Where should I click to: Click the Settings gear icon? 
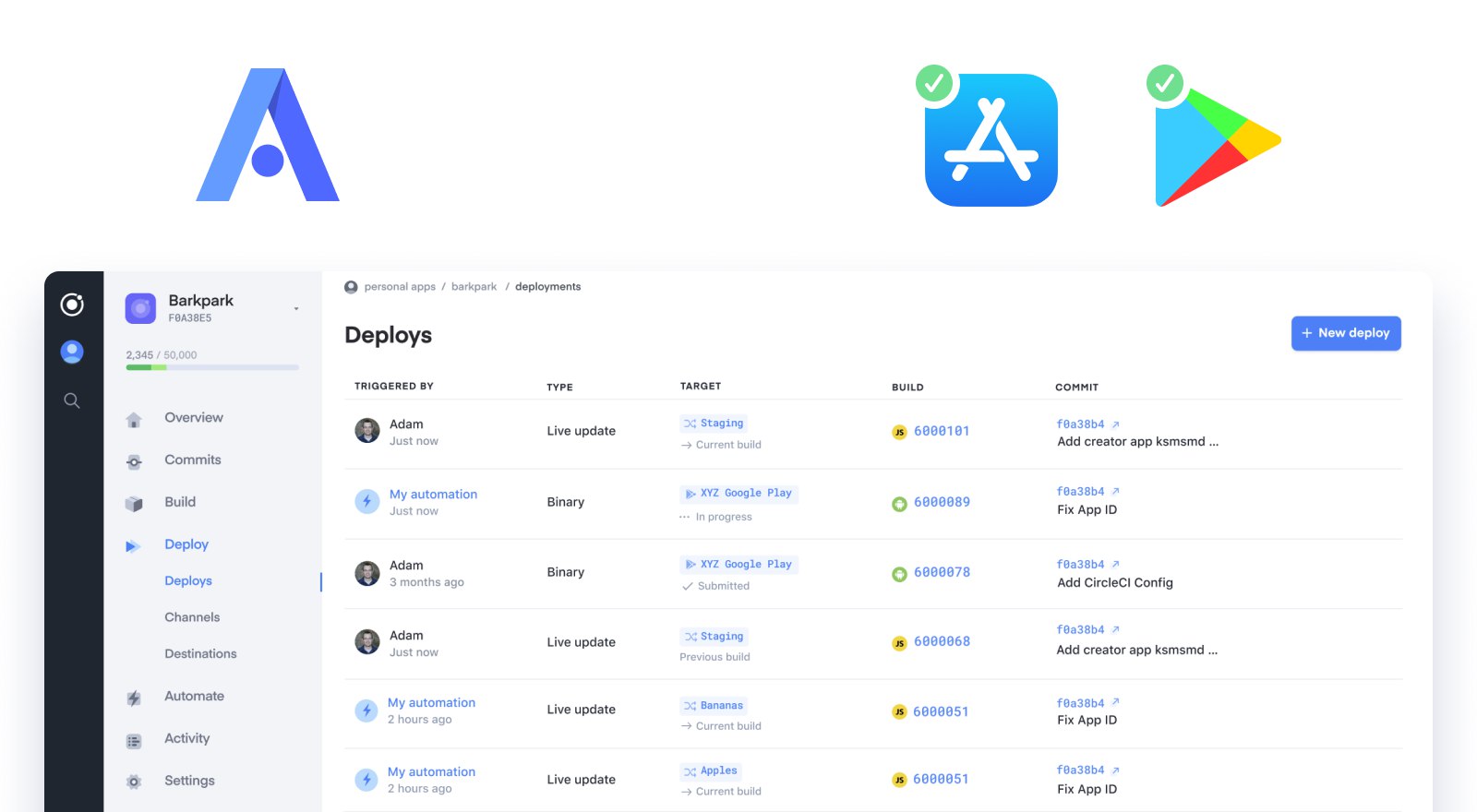(x=134, y=782)
